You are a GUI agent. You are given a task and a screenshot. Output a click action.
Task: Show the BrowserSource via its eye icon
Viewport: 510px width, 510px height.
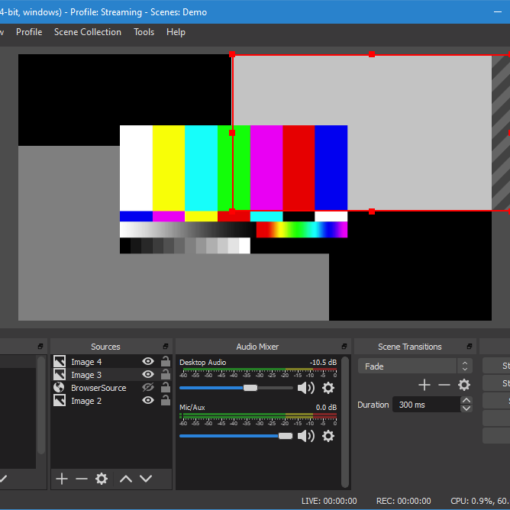click(x=148, y=387)
